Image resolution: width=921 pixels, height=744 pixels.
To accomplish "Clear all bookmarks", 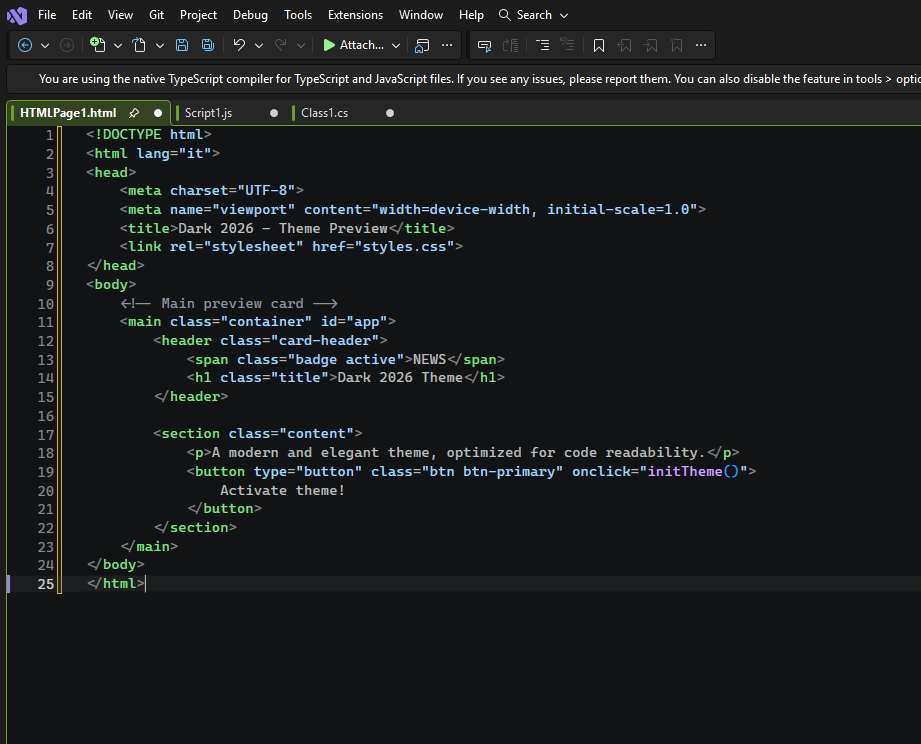I will (x=676, y=45).
